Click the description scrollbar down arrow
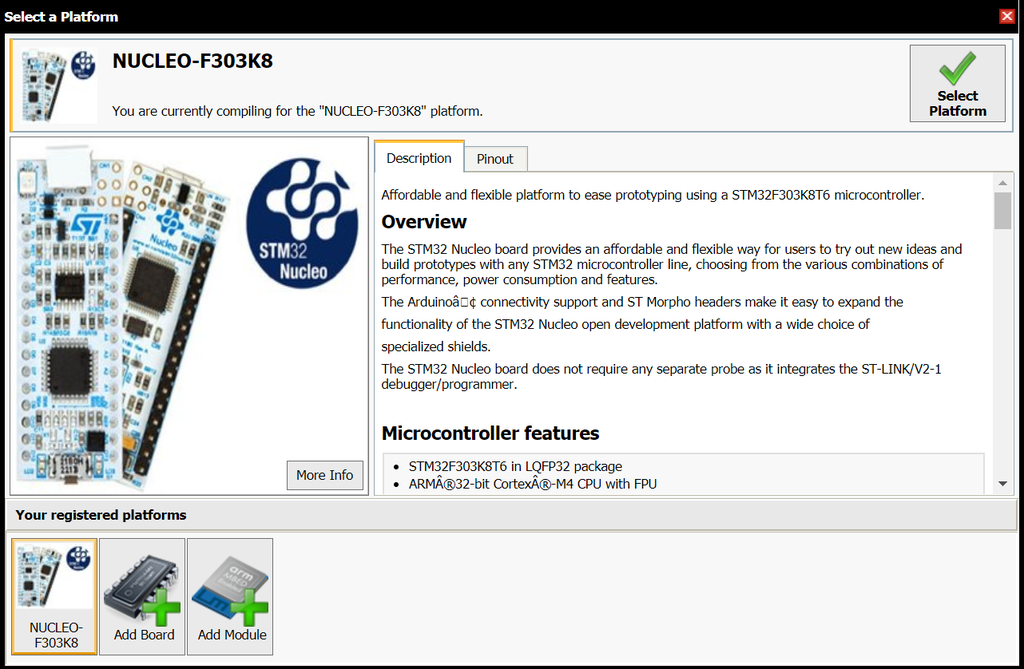This screenshot has height=669, width=1024. click(x=1002, y=483)
